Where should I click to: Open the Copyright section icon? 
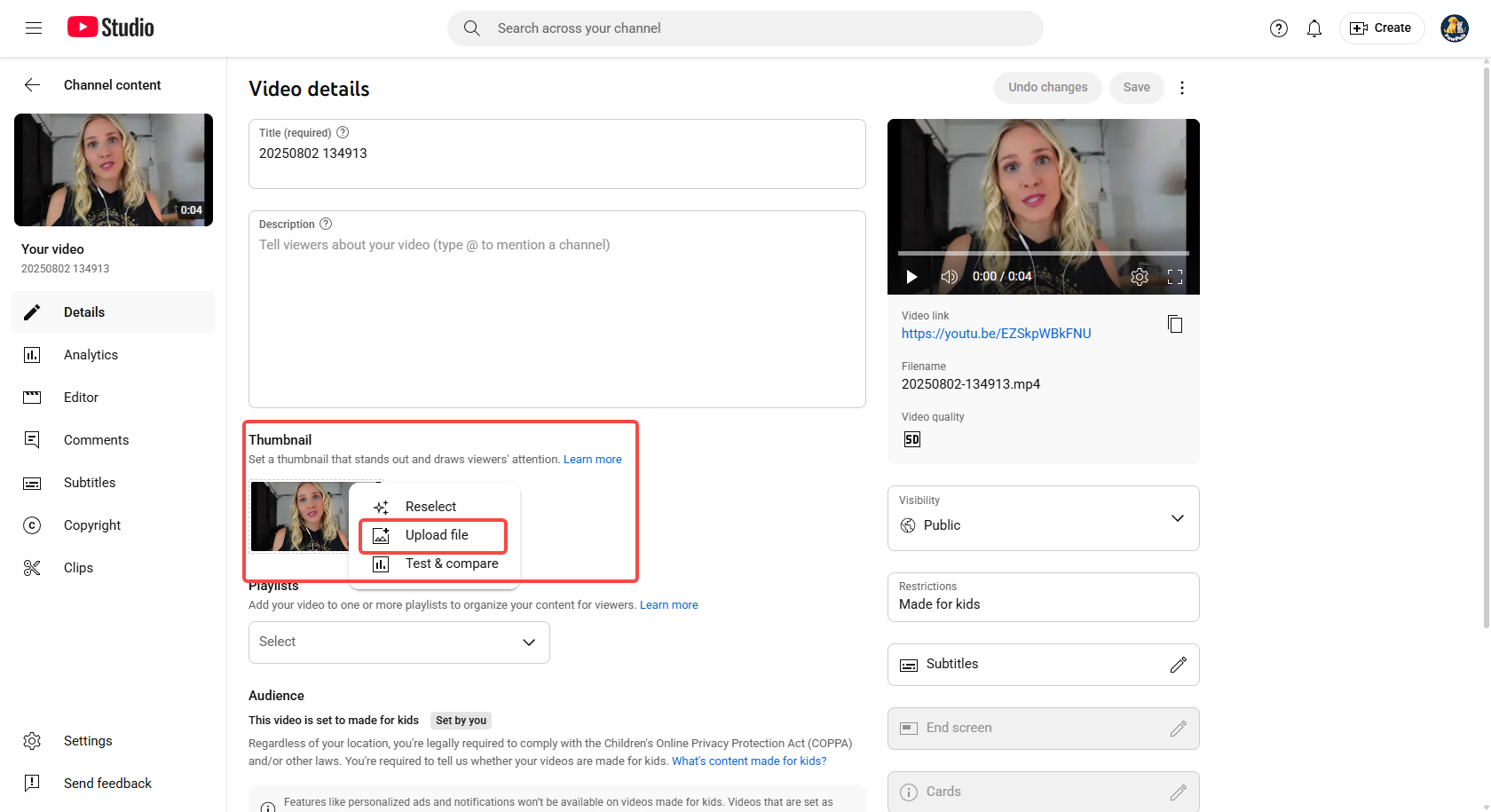point(32,524)
